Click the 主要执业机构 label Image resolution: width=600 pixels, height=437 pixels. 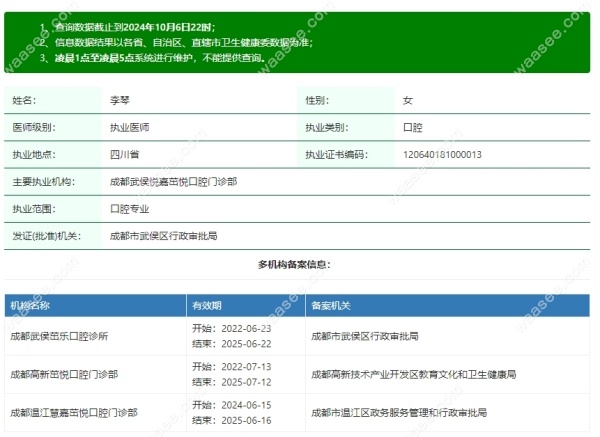point(44,182)
